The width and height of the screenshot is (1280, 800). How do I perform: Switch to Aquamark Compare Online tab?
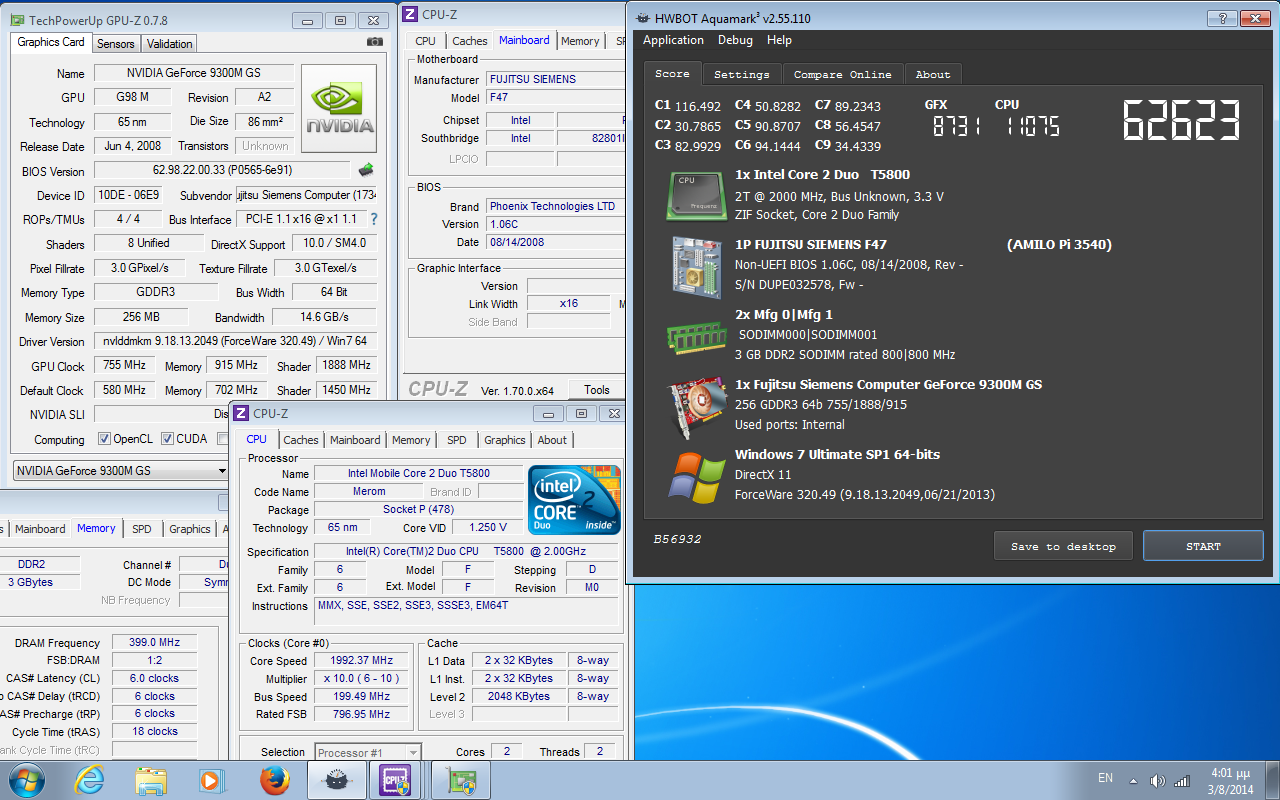click(x=842, y=74)
